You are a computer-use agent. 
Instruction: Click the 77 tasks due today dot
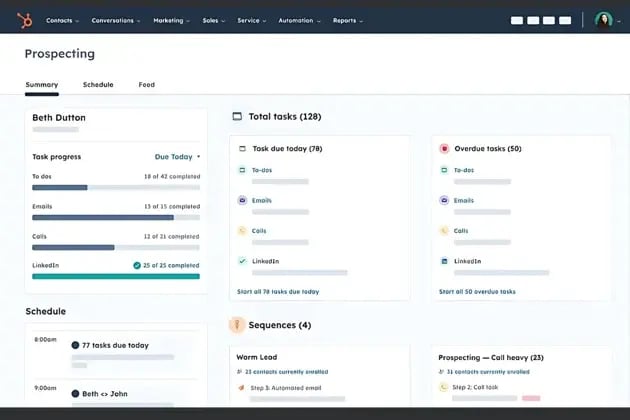click(x=75, y=345)
